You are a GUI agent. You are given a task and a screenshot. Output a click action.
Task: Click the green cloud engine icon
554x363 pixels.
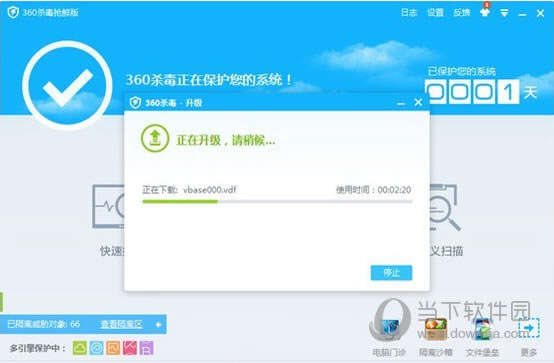(80, 348)
